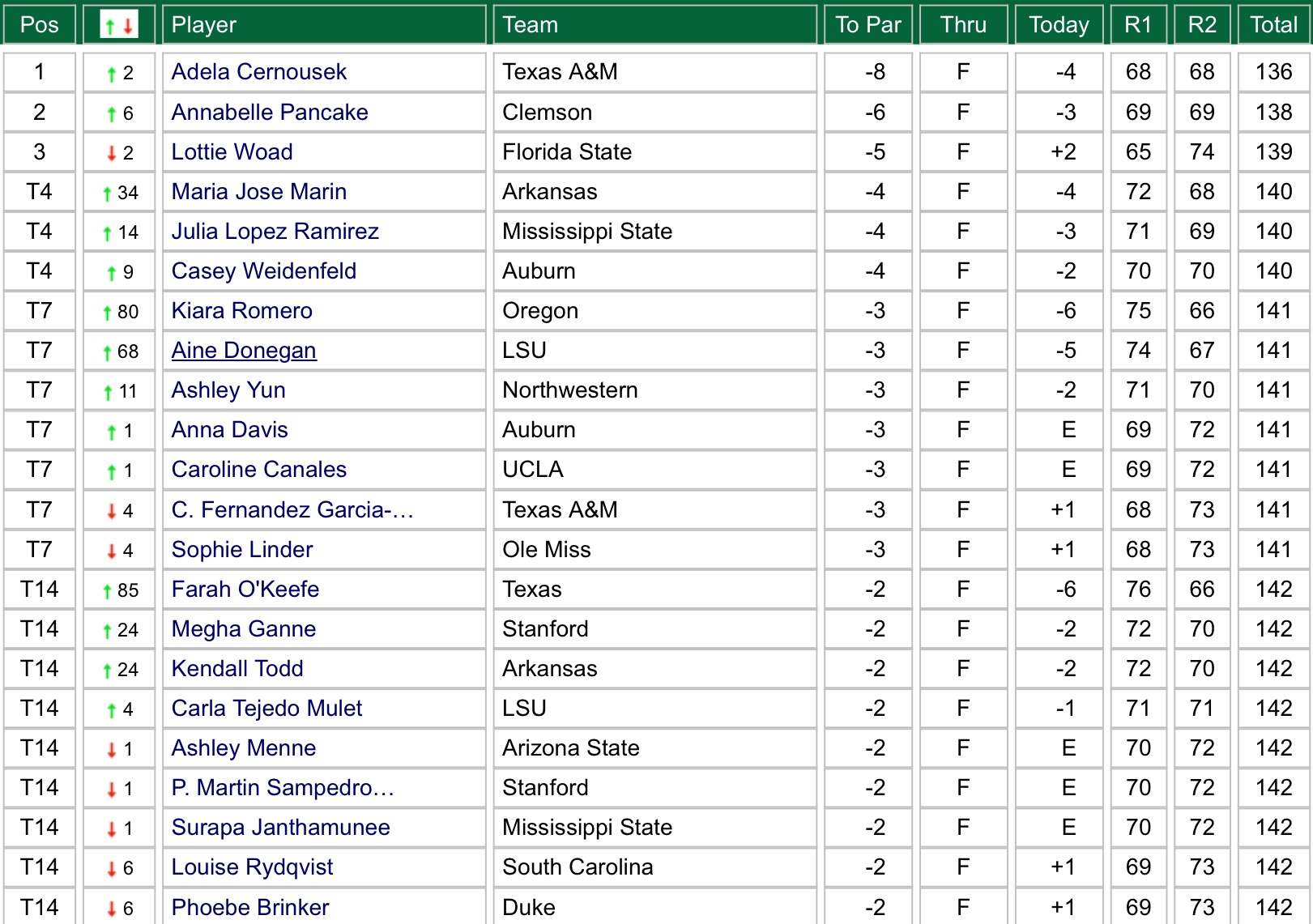Click the up arrow showing 85 for Farah O'Keefe
This screenshot has width=1313, height=924.
107,591
